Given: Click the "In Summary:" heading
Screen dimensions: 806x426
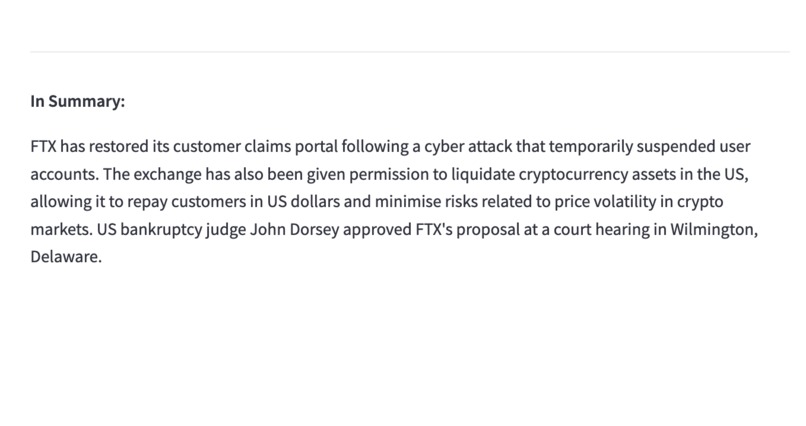Looking at the screenshot, I should tap(77, 101).
